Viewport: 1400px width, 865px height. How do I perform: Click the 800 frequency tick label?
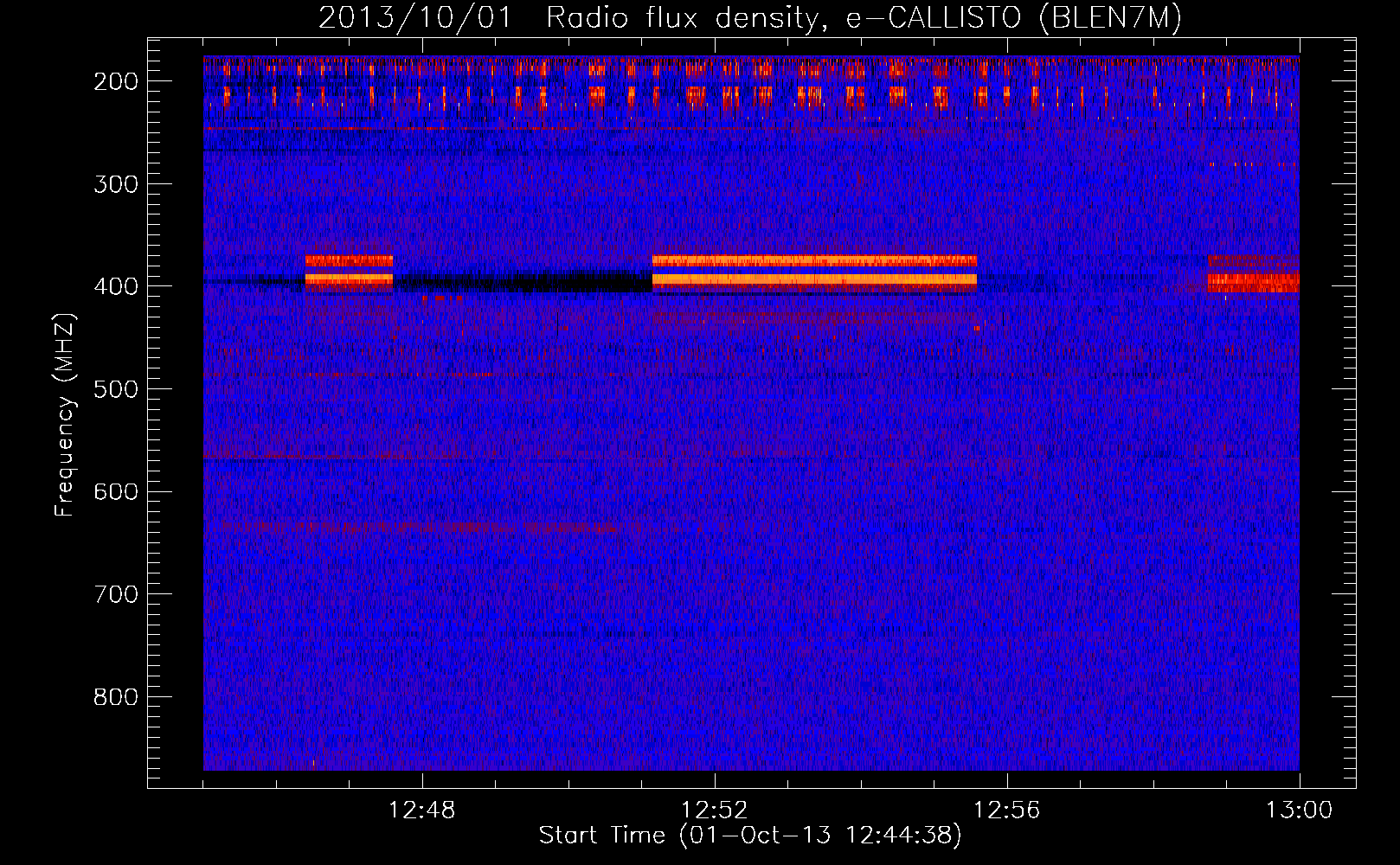tap(115, 697)
